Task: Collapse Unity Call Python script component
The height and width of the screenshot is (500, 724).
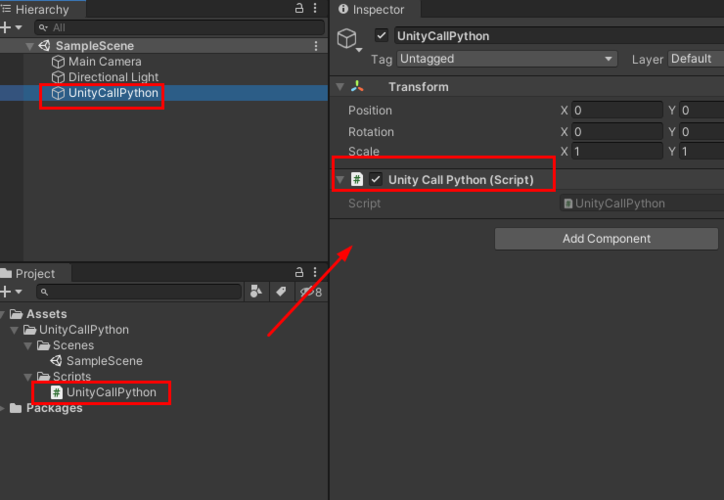Action: [340, 180]
